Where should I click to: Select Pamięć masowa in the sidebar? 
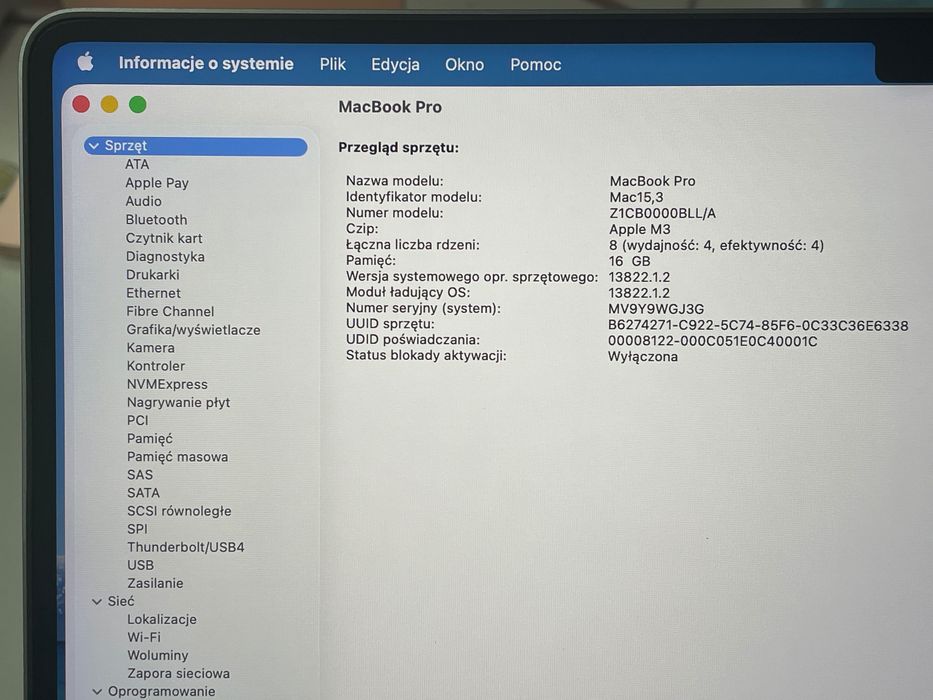pos(177,457)
